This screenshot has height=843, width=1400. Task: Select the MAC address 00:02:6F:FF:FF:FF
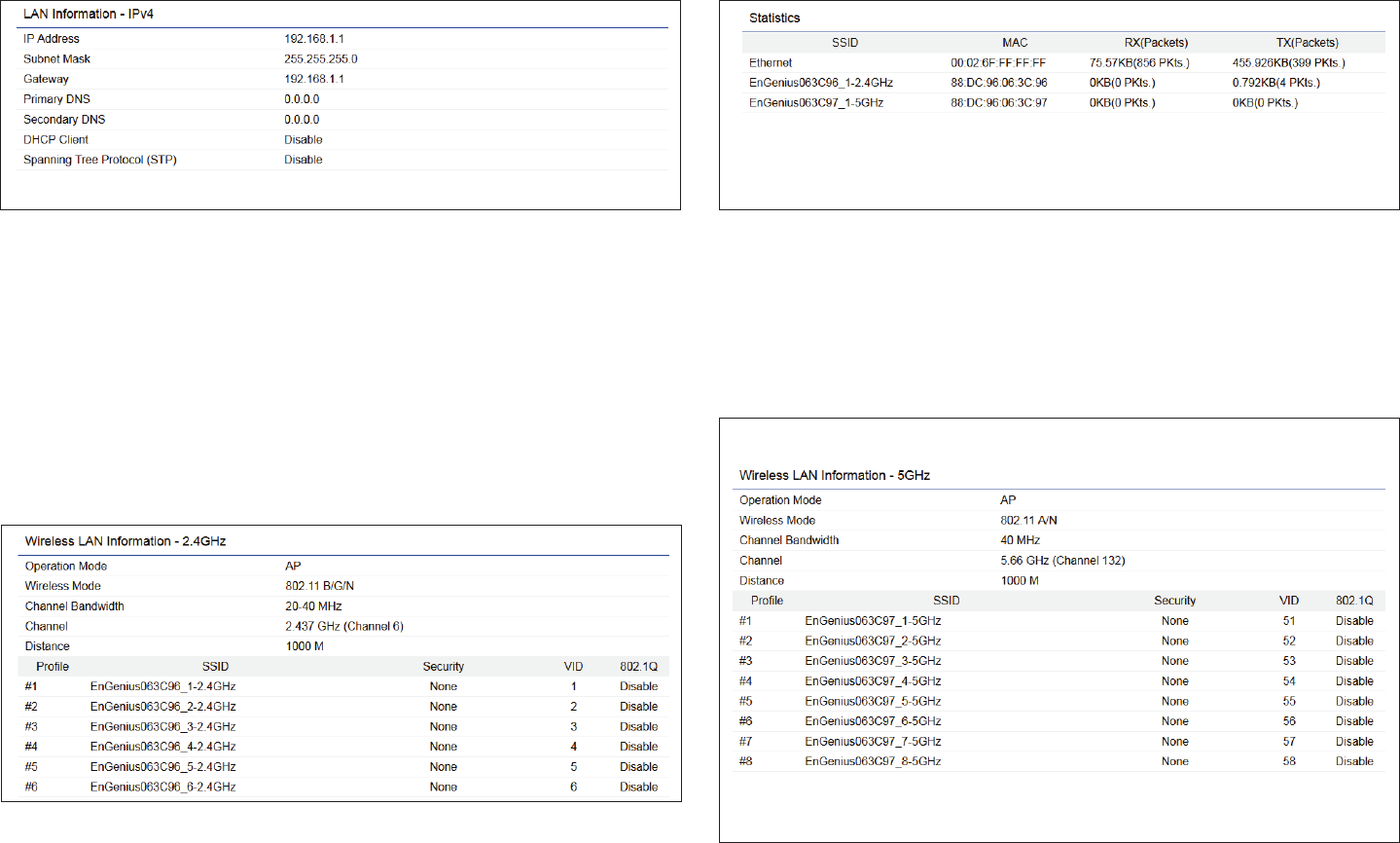coord(998,63)
